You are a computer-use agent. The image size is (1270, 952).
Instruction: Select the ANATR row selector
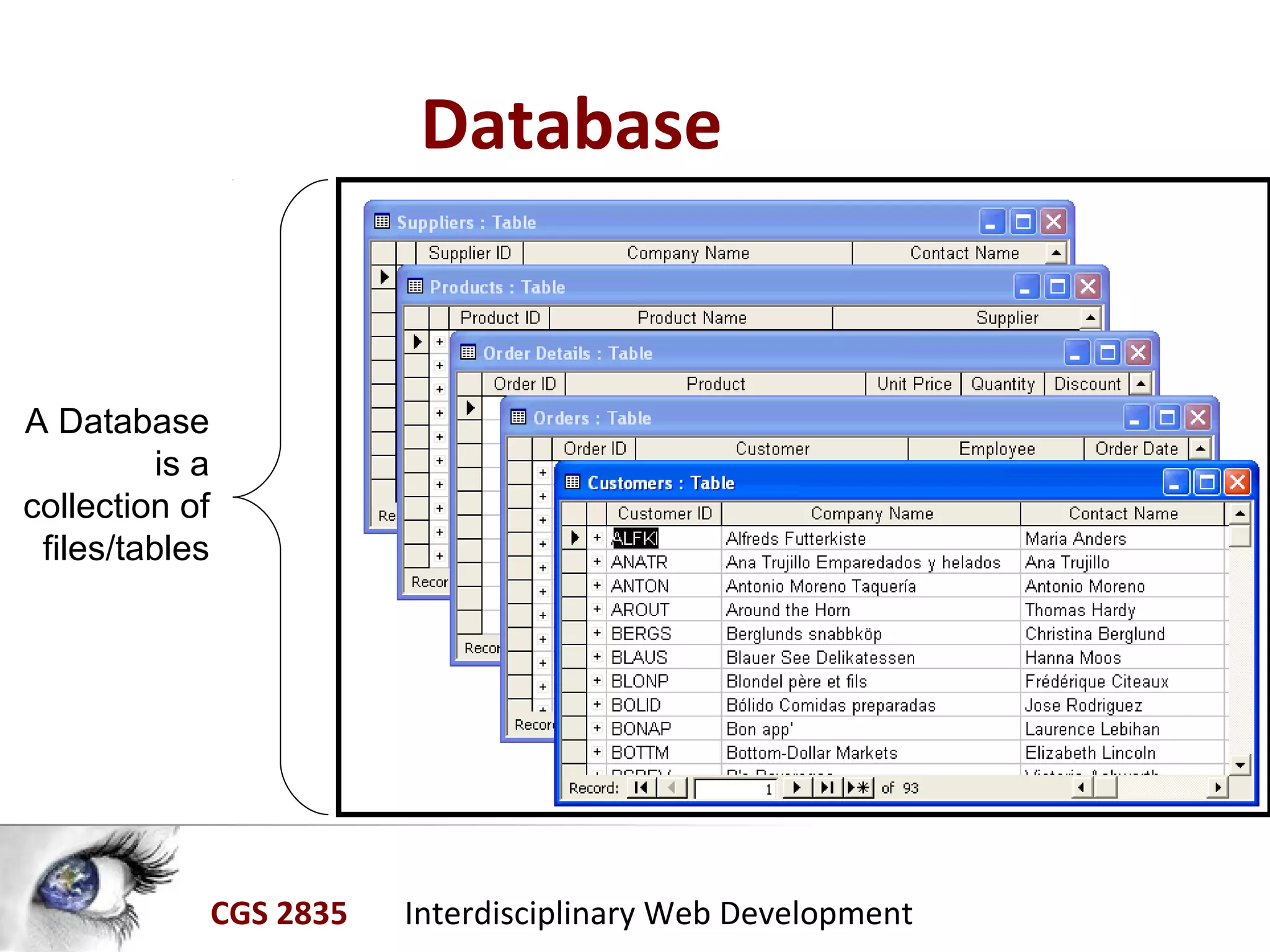(574, 562)
